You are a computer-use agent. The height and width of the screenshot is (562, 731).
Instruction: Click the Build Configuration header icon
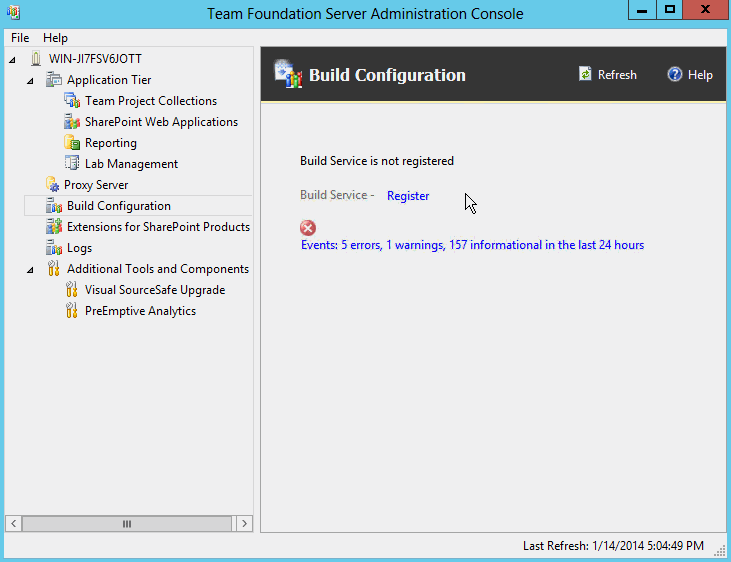288,74
